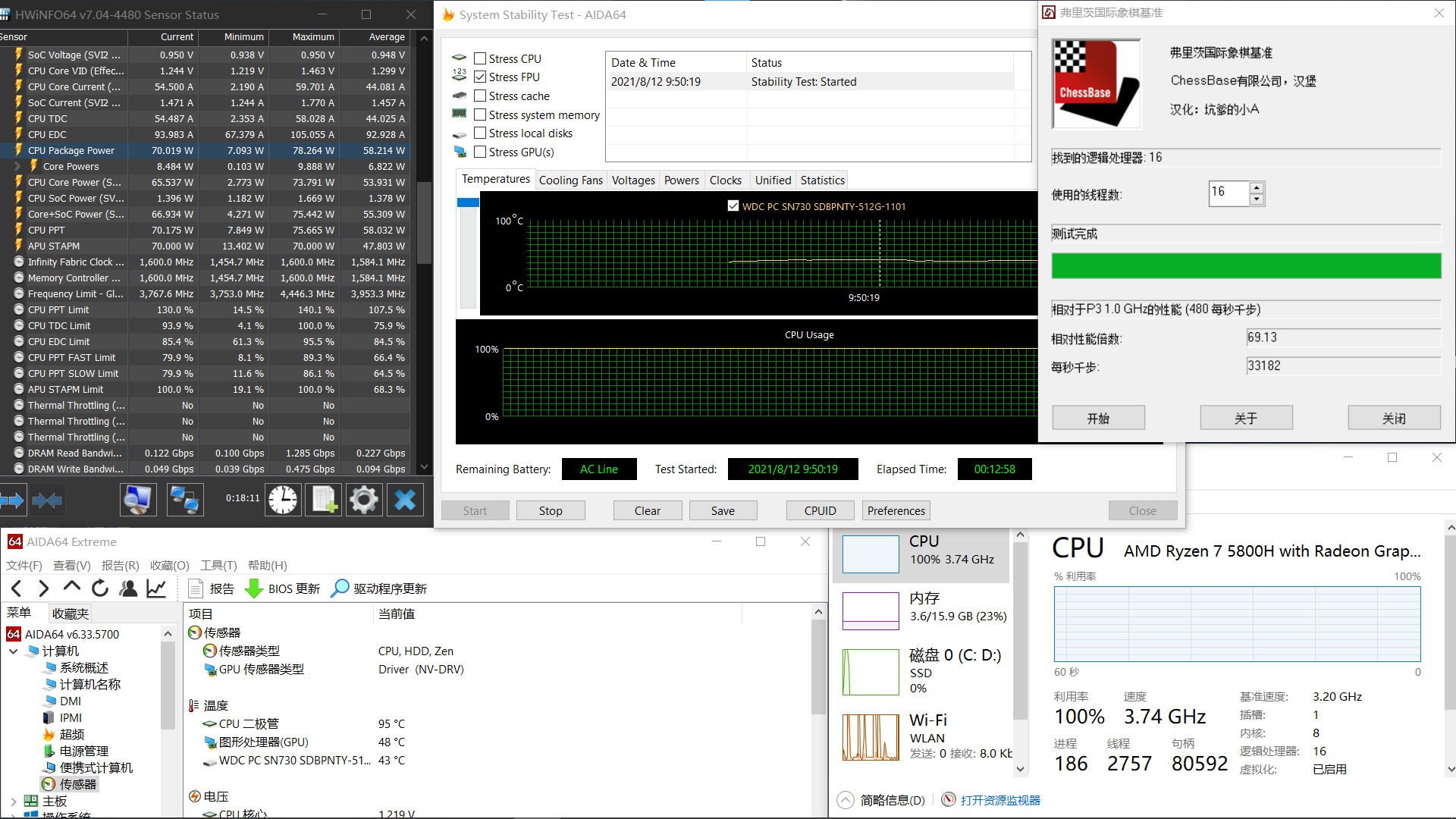
Task: Click Stop button in stability test
Action: tap(551, 510)
